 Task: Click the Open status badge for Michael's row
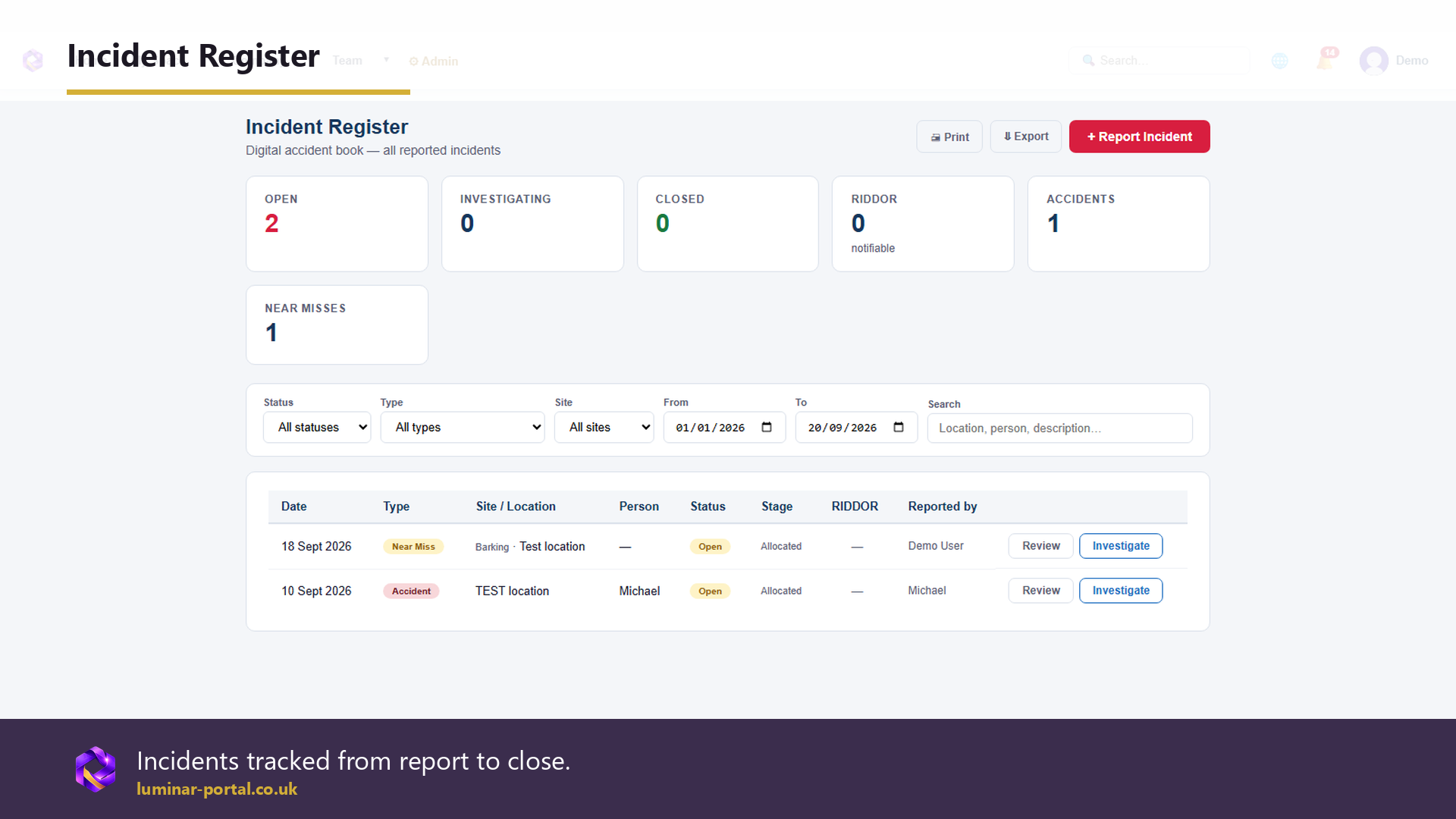tap(710, 591)
